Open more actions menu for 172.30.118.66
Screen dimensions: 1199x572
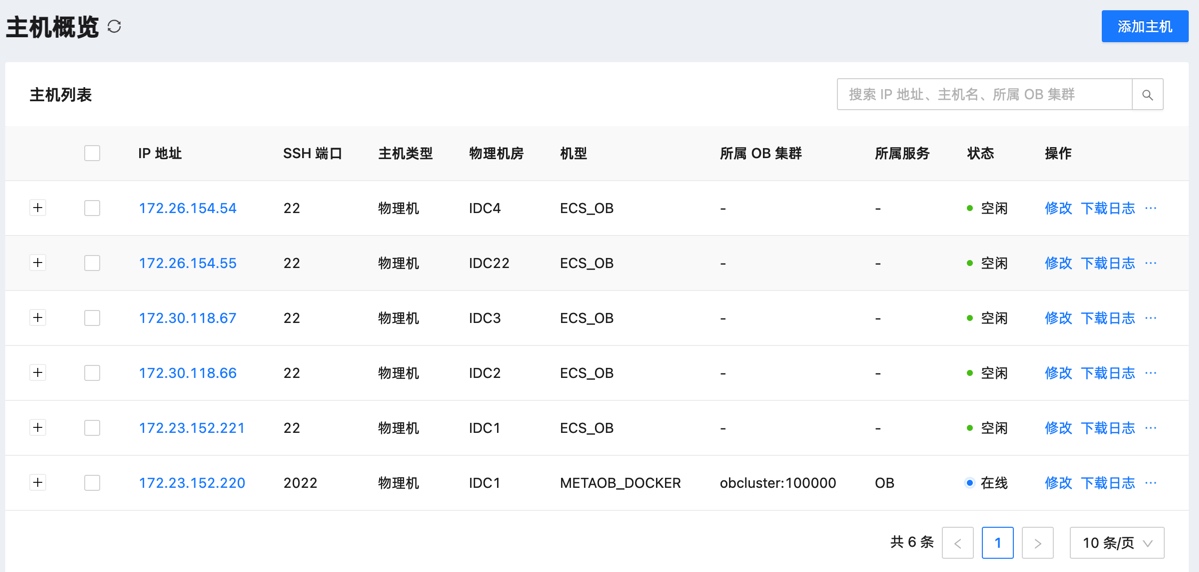point(1151,373)
